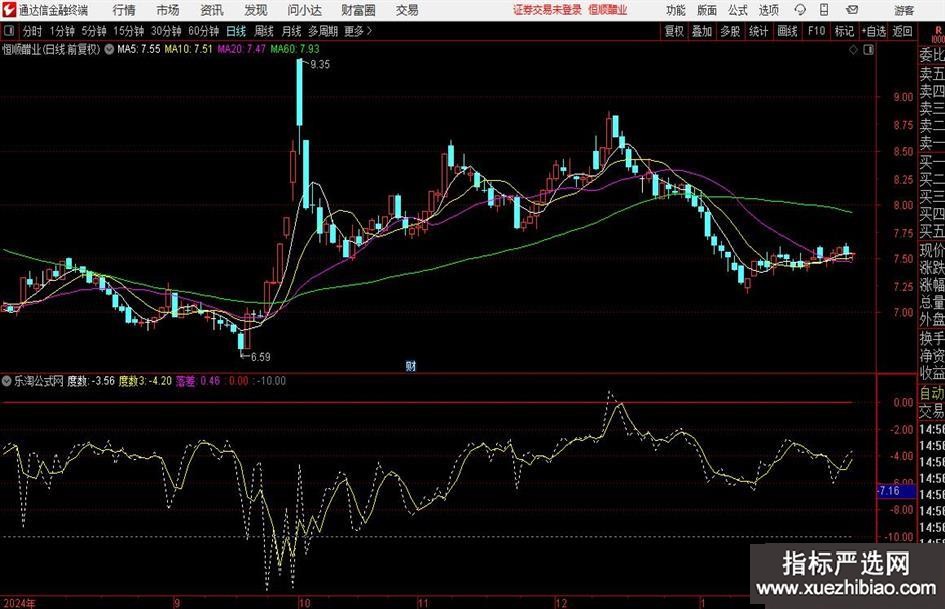Open the 版面 menu
The image size is (945, 609).
point(707,10)
